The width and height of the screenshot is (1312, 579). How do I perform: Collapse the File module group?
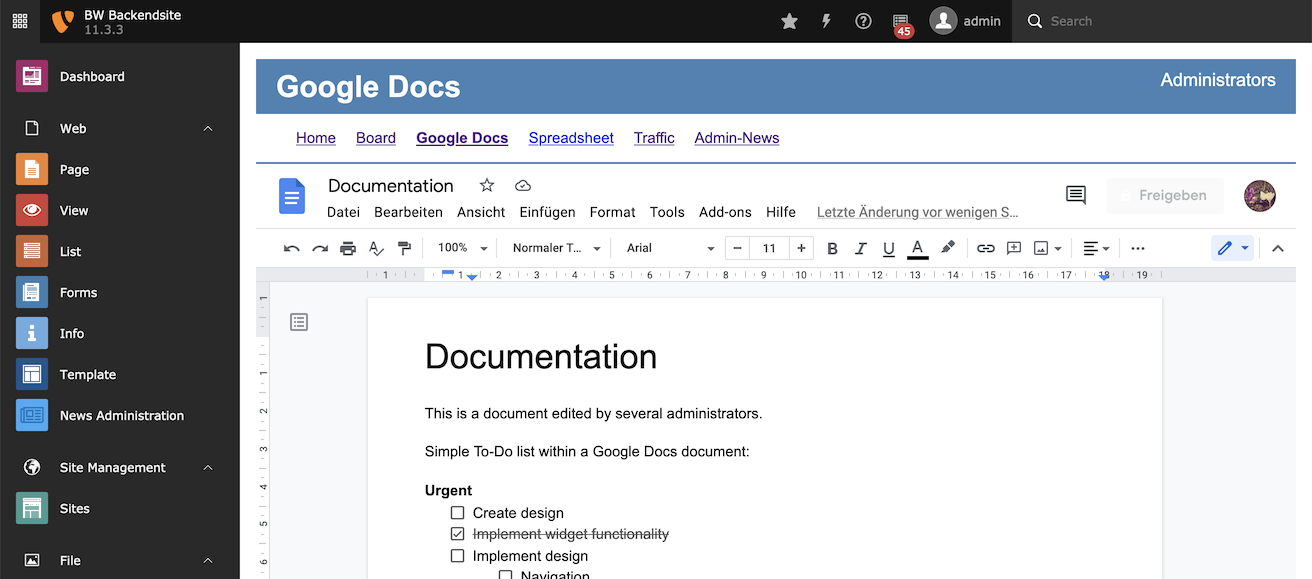(208, 561)
